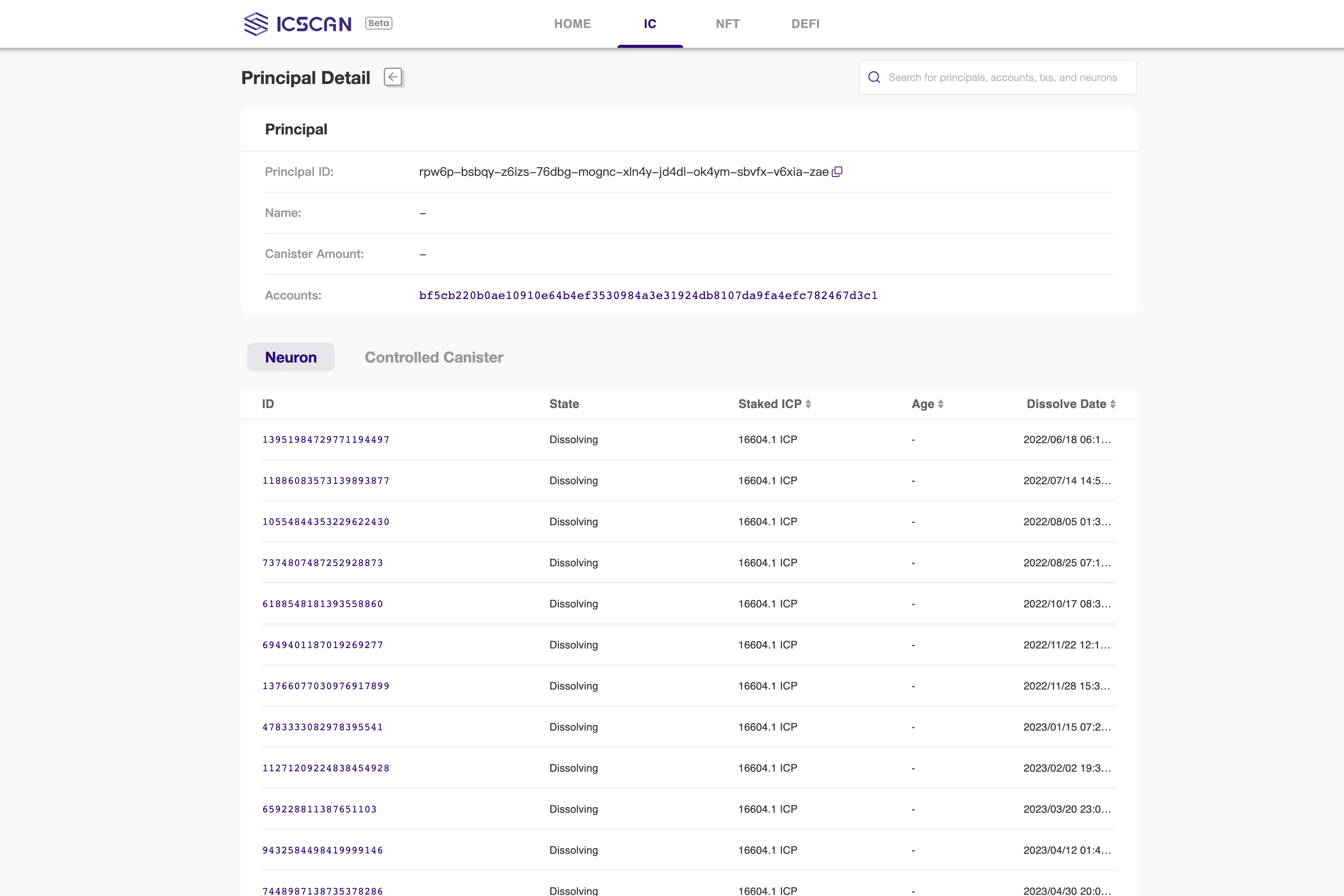Open the NFT navigation tab
This screenshot has height=896, width=1344.
[x=727, y=24]
